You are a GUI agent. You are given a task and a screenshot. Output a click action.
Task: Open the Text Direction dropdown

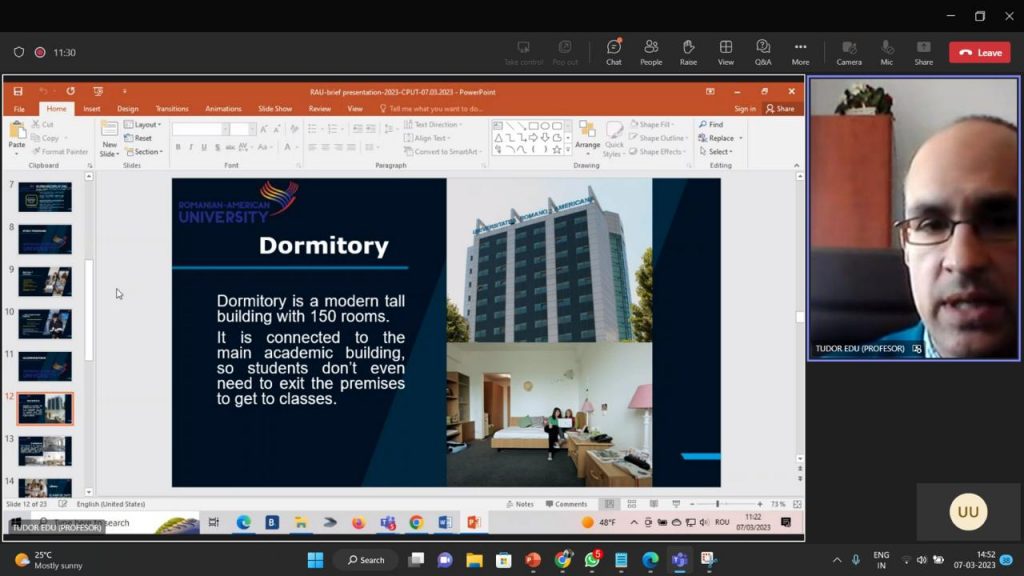coord(433,124)
